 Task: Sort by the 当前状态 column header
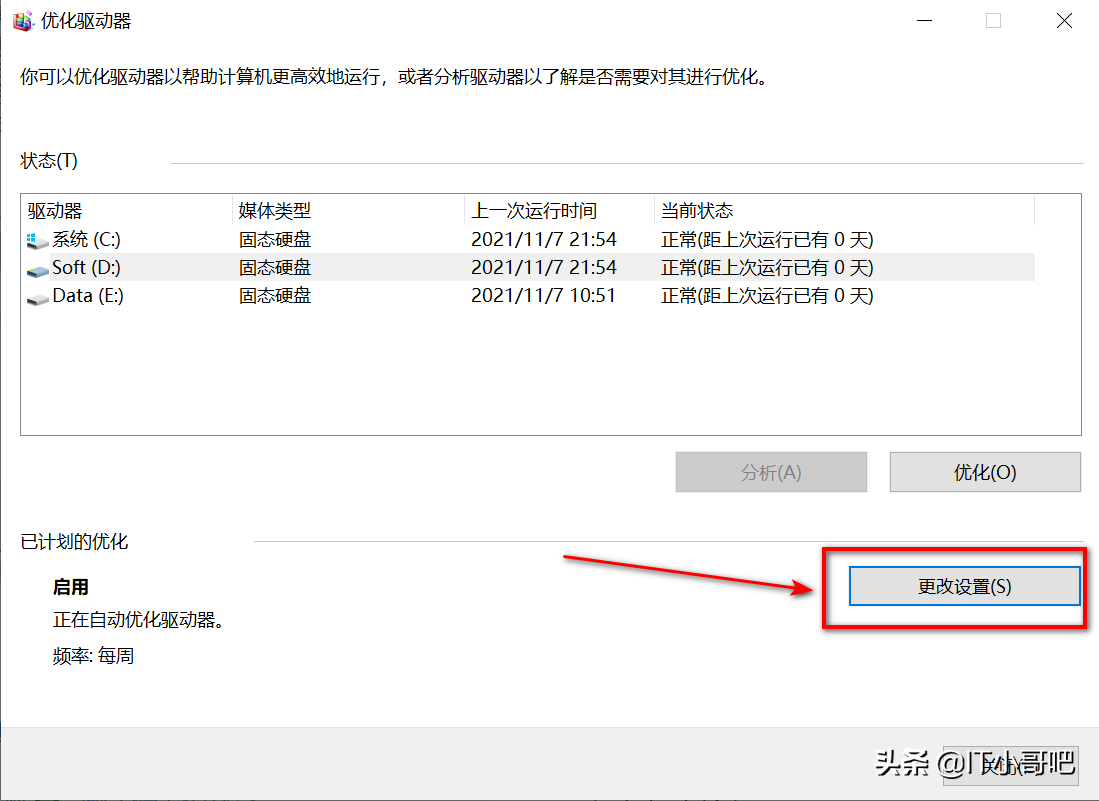(x=696, y=210)
